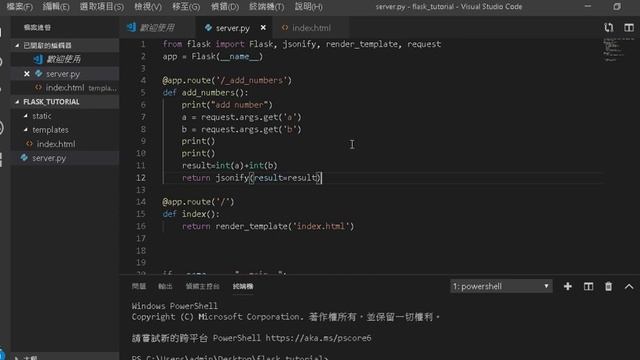
Task: Collapse the templates folder
Action: (x=65, y=130)
